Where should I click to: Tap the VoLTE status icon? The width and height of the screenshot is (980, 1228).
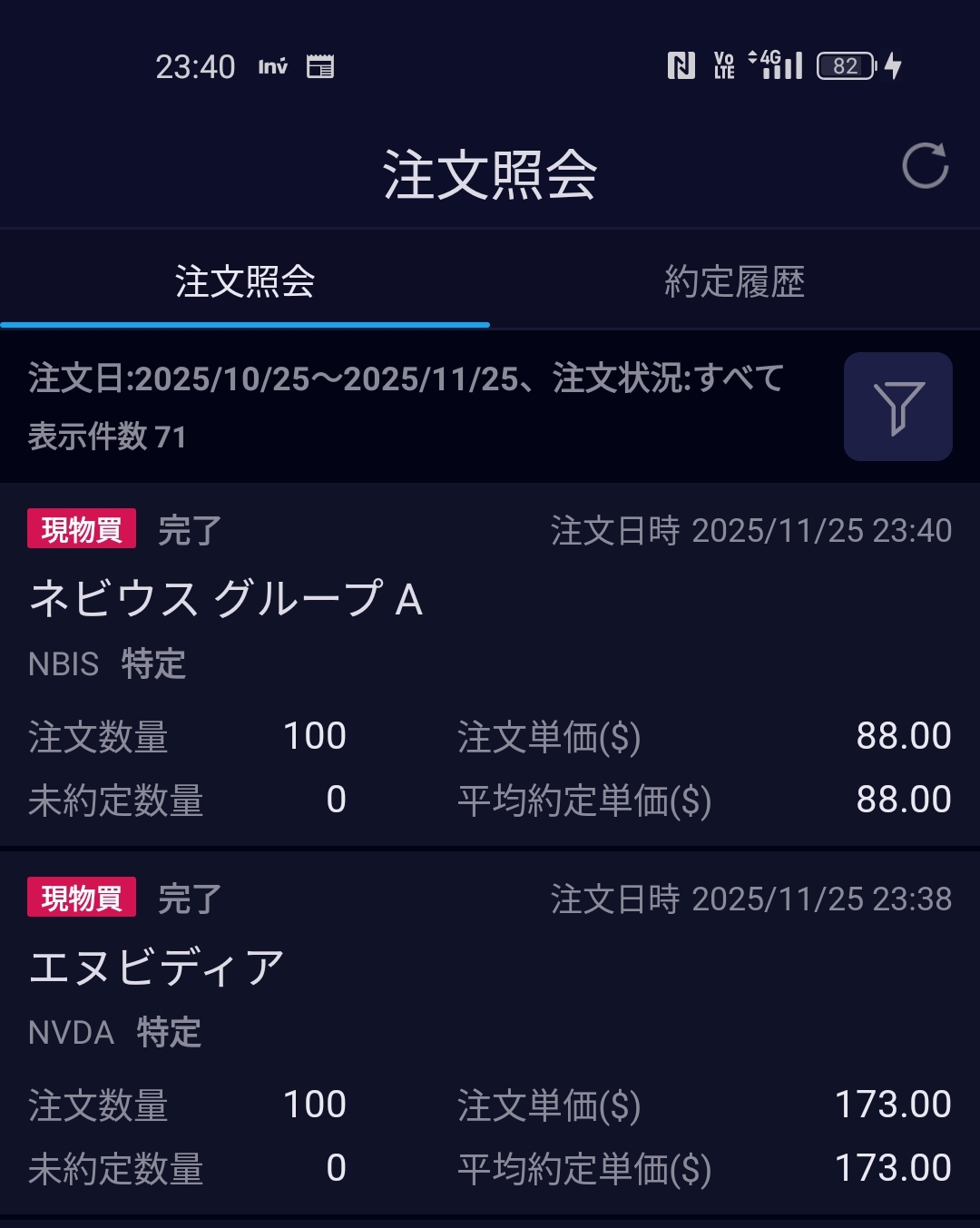click(x=724, y=65)
